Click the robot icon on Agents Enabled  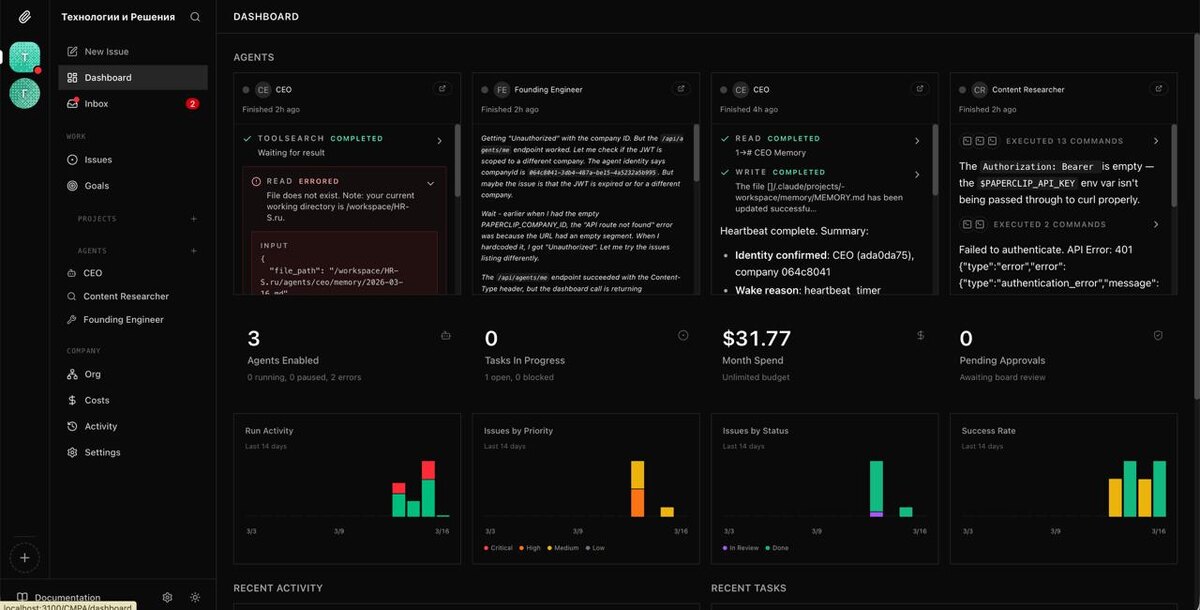445,336
